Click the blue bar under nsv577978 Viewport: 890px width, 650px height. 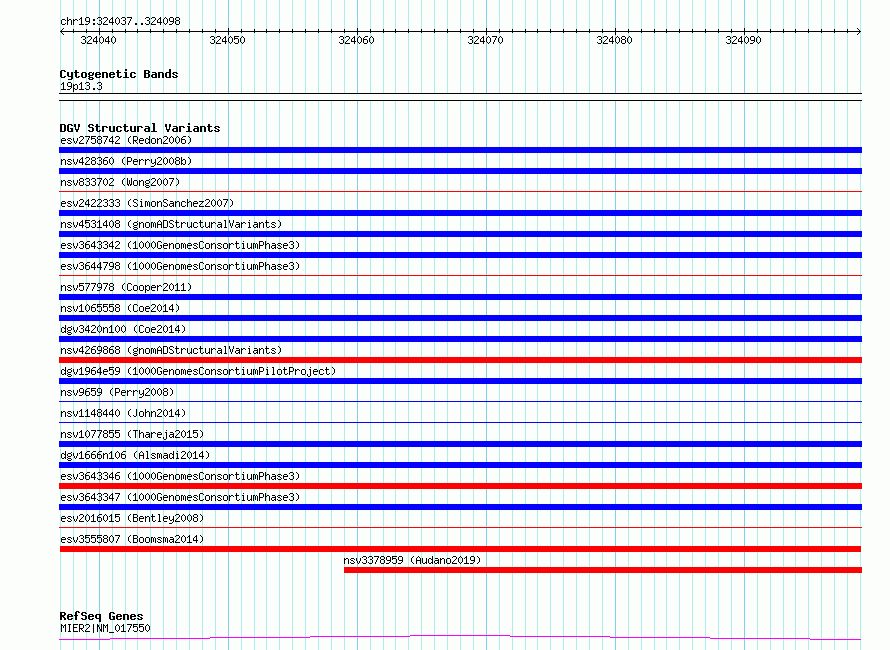(x=460, y=297)
